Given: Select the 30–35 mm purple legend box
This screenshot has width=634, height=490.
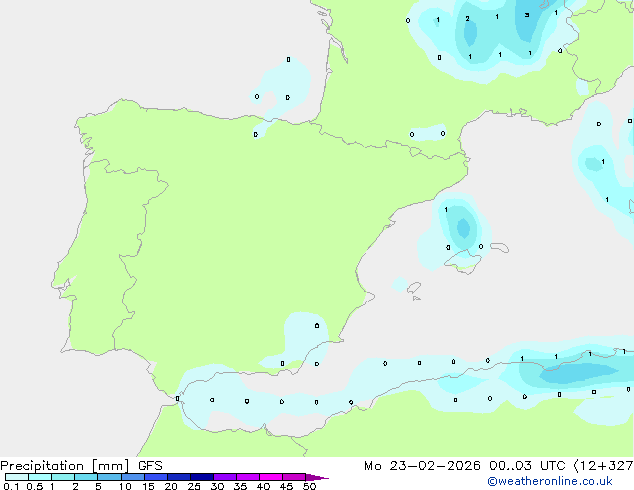Looking at the screenshot, I should tap(225, 477).
